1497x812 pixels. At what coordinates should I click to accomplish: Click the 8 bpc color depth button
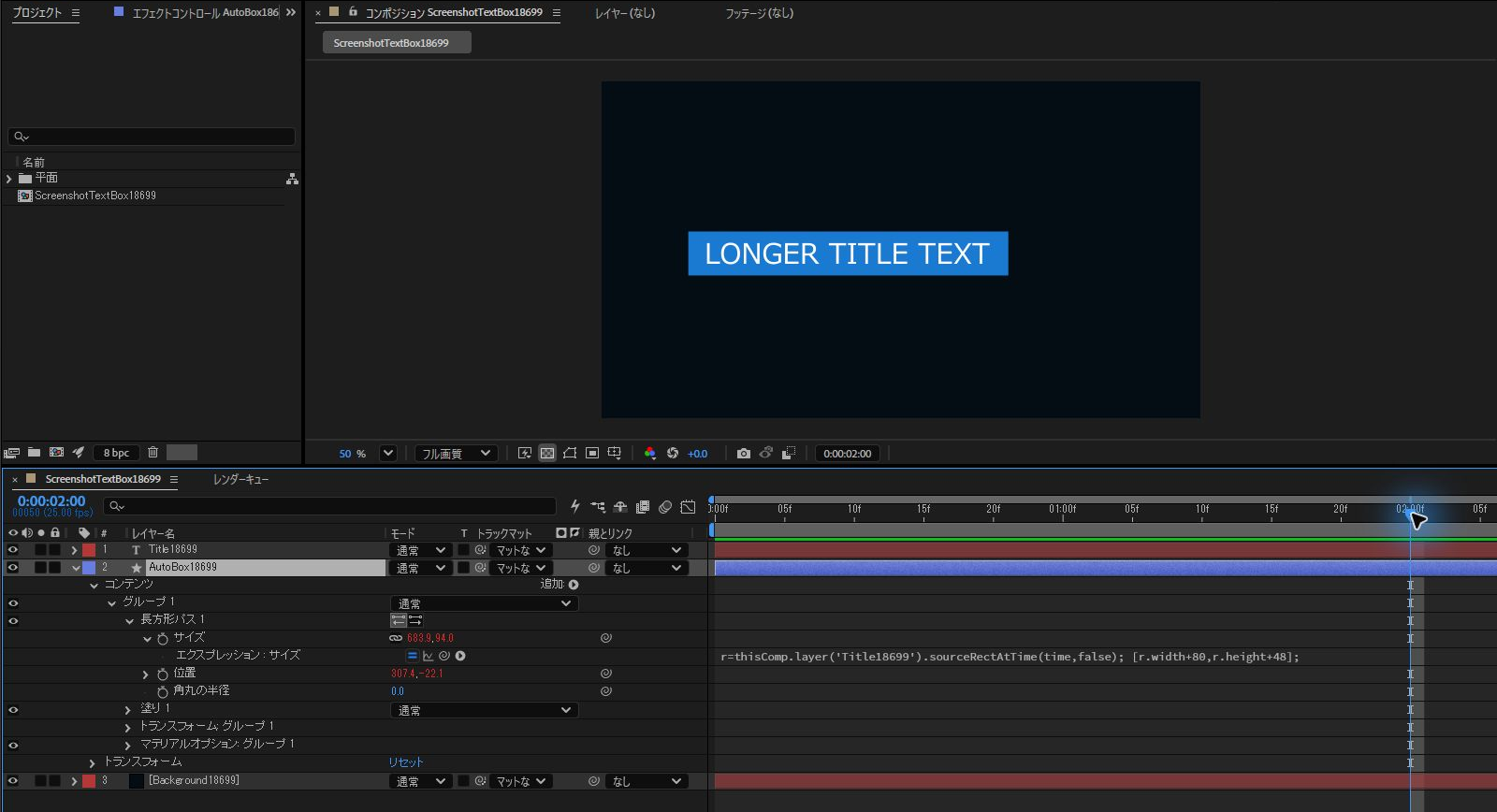pos(116,453)
